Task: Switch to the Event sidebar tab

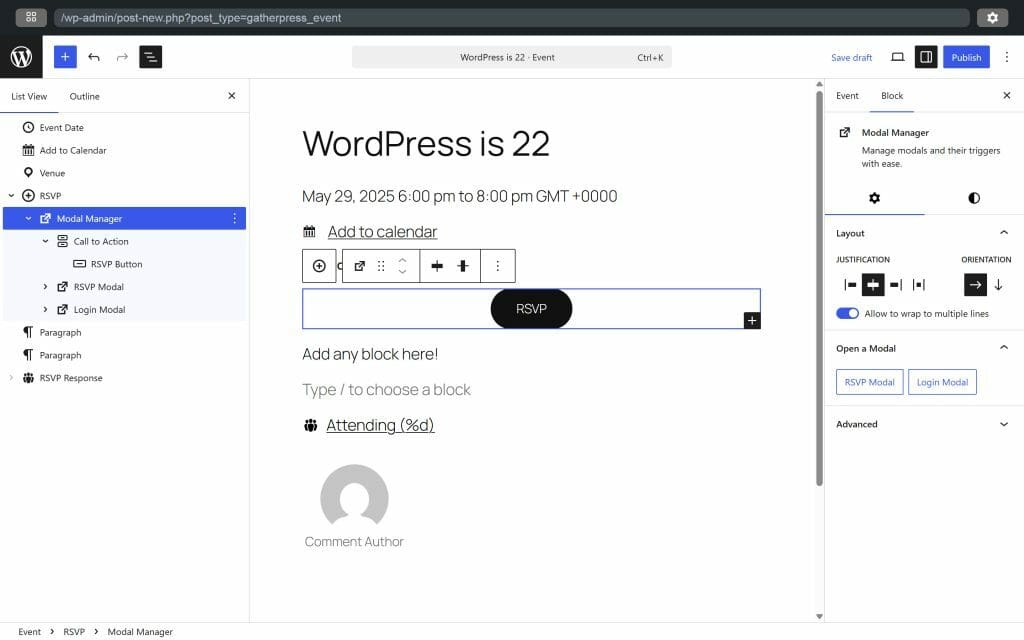Action: (847, 96)
